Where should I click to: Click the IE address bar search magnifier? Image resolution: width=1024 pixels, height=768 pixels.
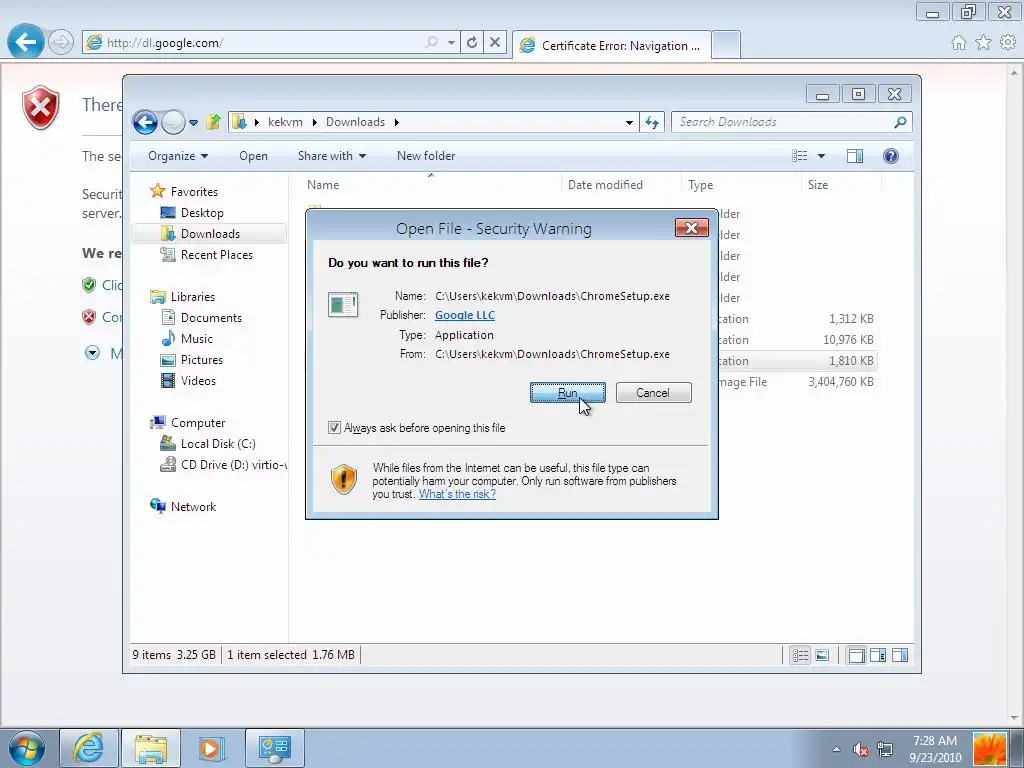click(432, 42)
